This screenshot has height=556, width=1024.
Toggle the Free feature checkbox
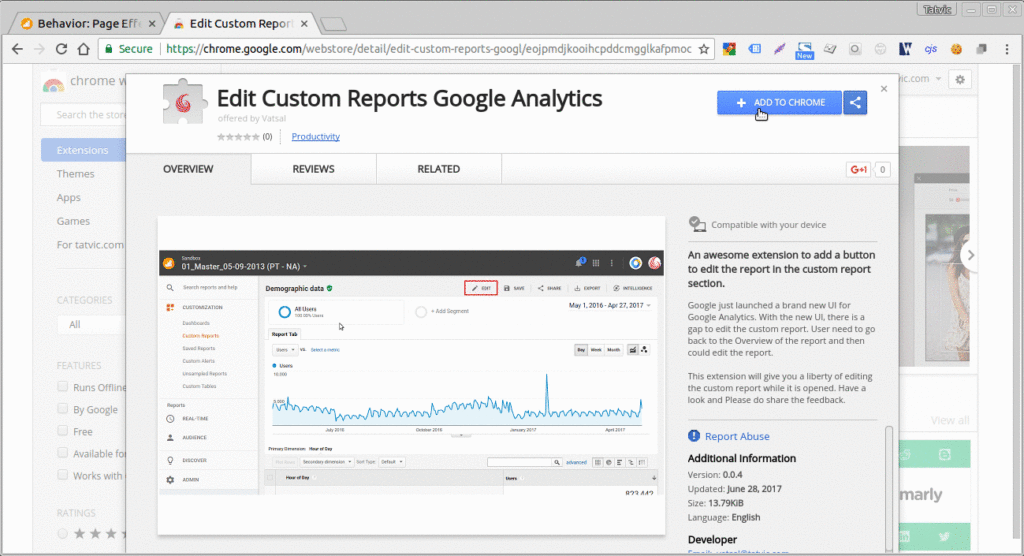pos(63,431)
